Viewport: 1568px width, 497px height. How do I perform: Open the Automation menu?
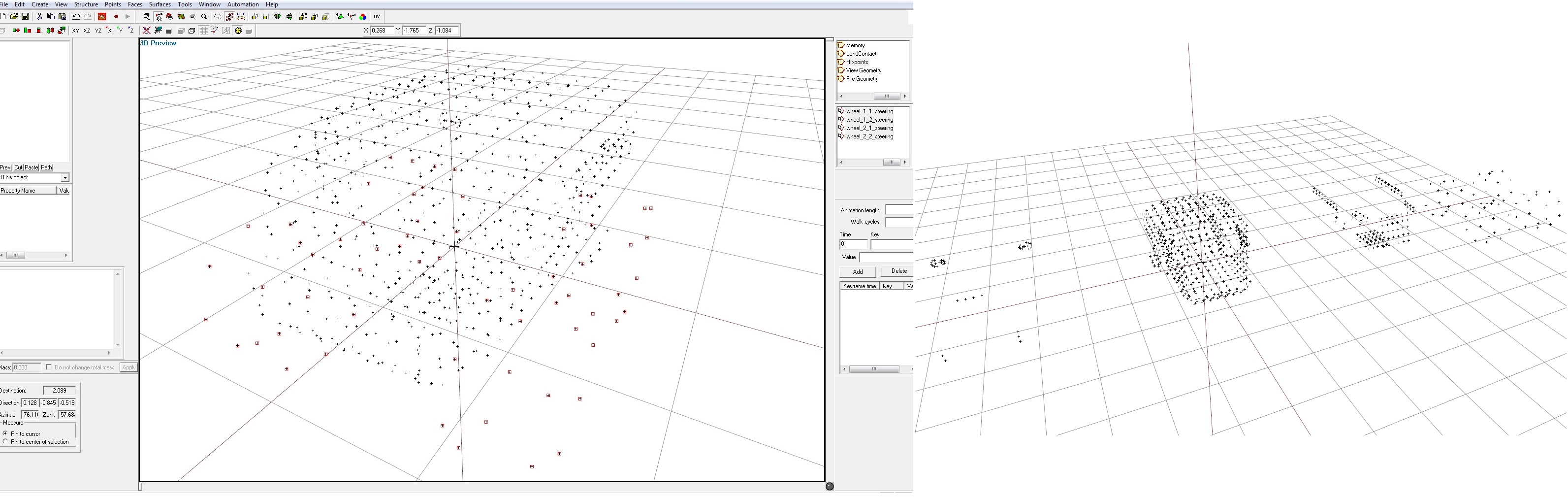(x=243, y=4)
